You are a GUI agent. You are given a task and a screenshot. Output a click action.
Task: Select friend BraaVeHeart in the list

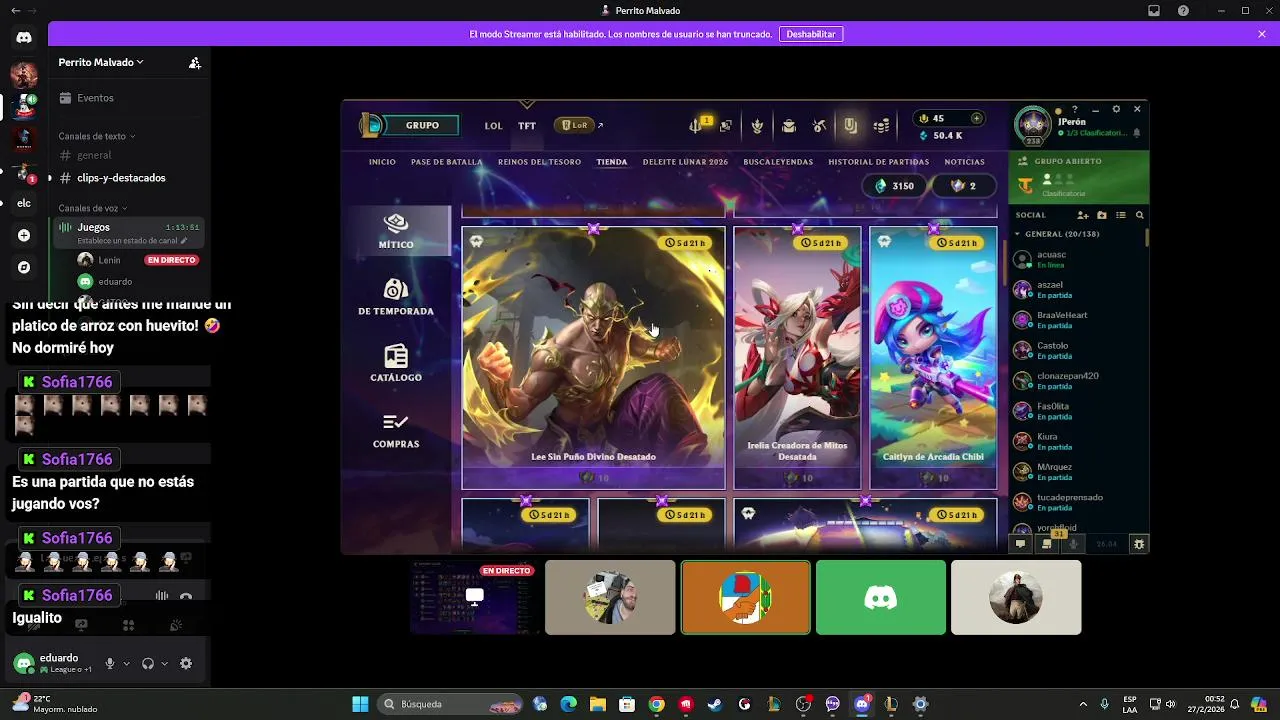pyautogui.click(x=1076, y=320)
